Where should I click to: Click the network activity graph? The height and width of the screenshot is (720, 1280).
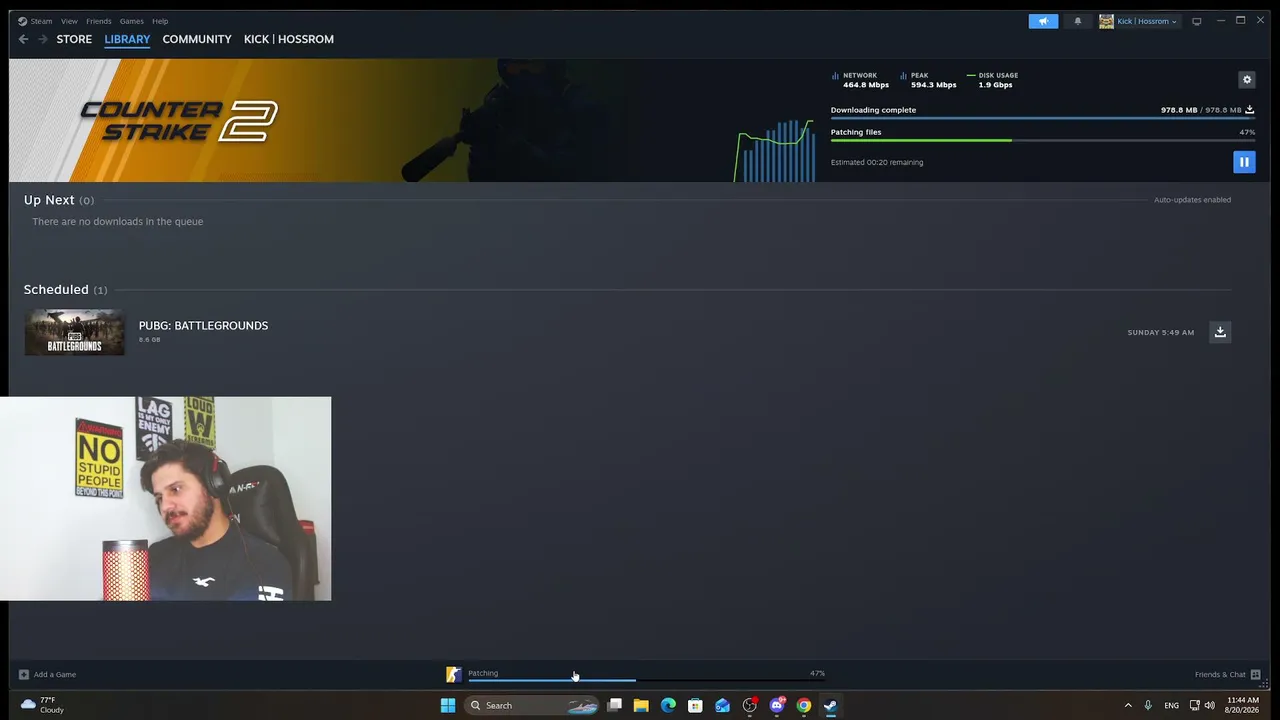(774, 150)
